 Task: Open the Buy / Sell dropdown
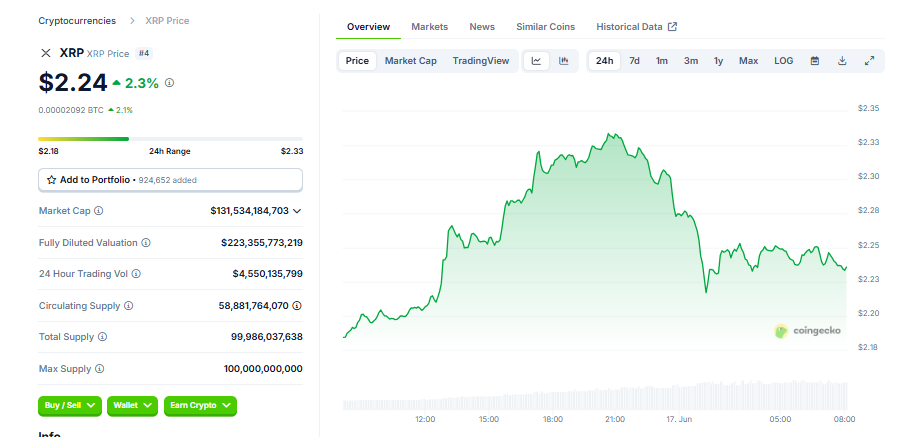70,406
